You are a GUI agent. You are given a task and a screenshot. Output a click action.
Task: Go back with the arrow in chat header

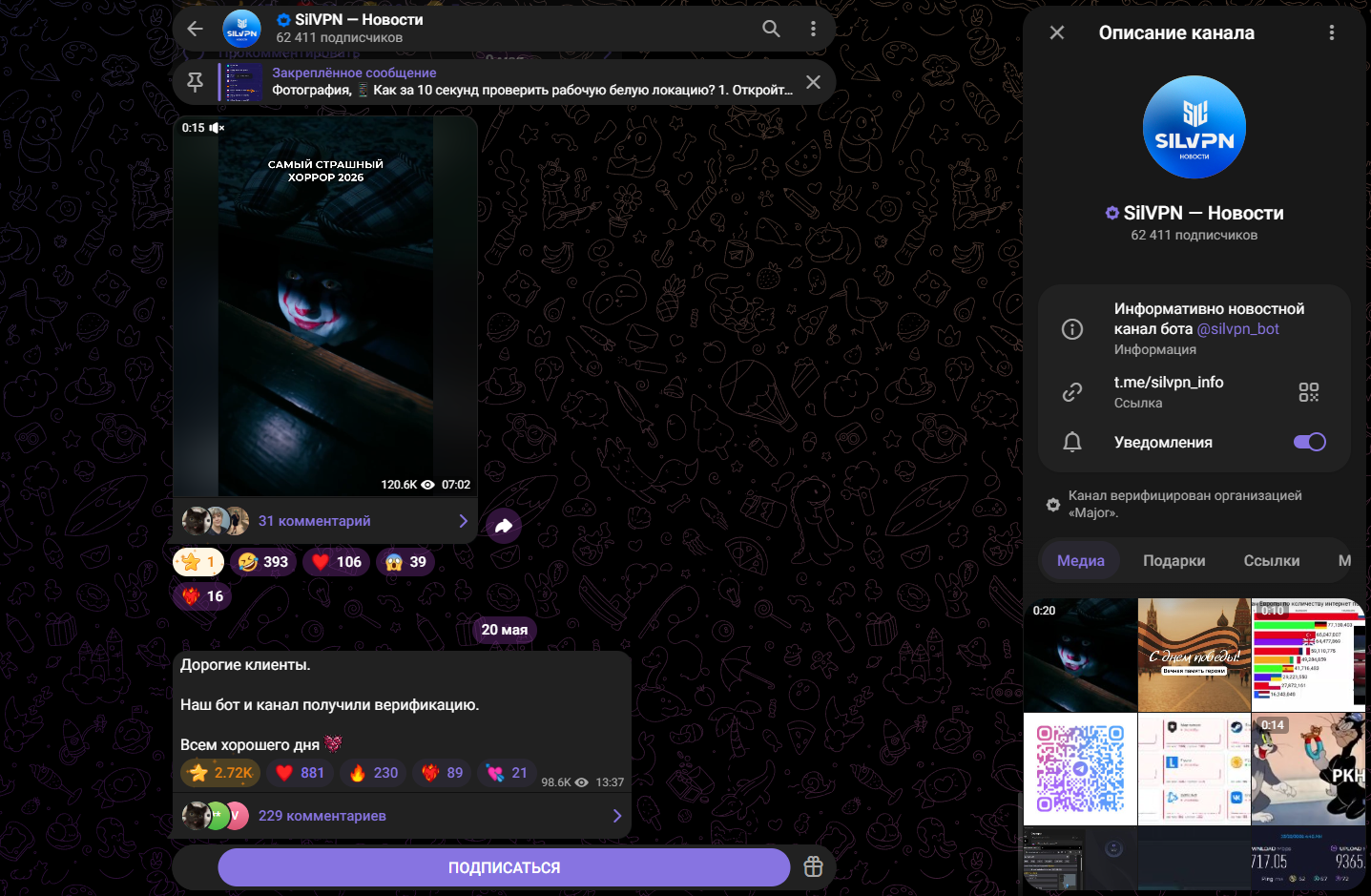click(195, 29)
